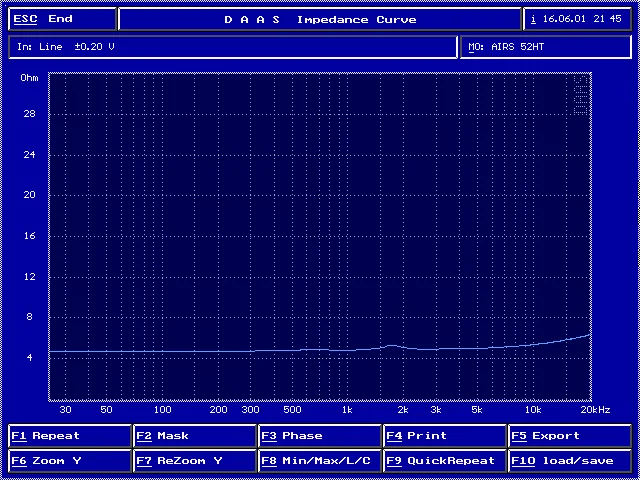Show the F3 Phase curve
Image resolution: width=640 pixels, height=480 pixels.
pos(320,436)
